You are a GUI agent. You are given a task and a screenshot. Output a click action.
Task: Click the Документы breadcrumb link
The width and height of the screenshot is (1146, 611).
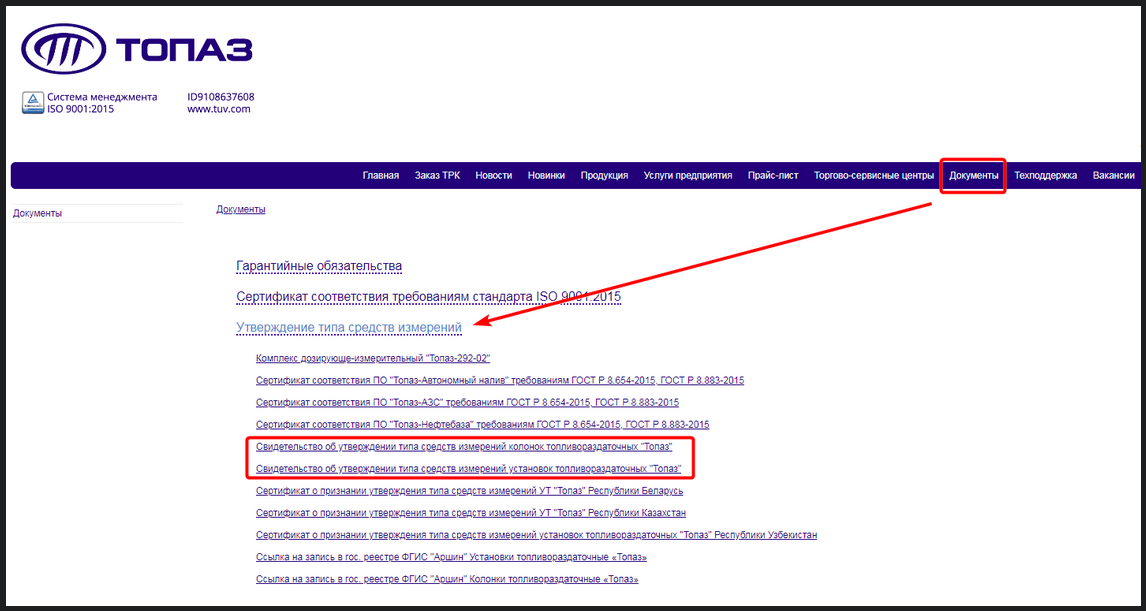pos(240,210)
